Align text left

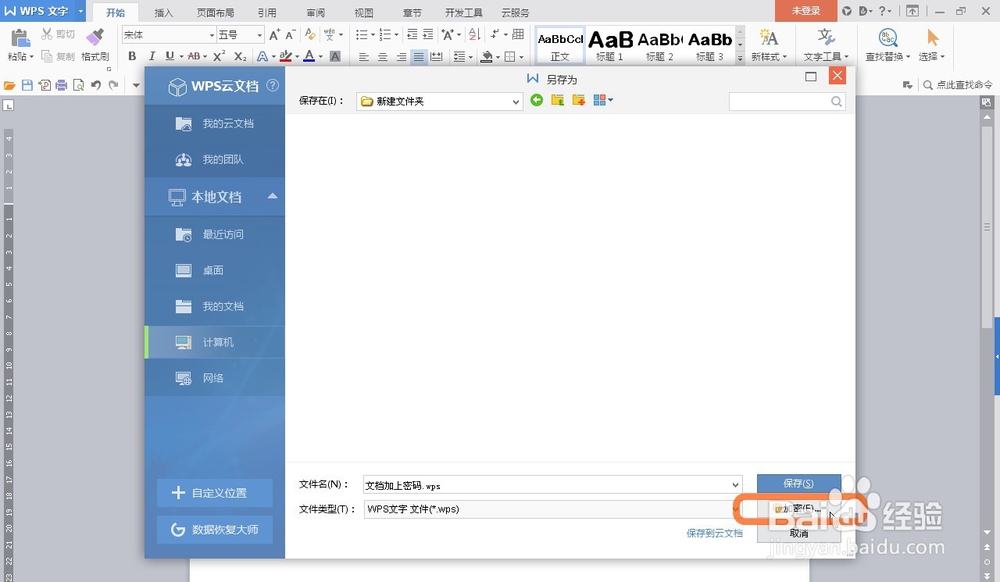[364, 57]
